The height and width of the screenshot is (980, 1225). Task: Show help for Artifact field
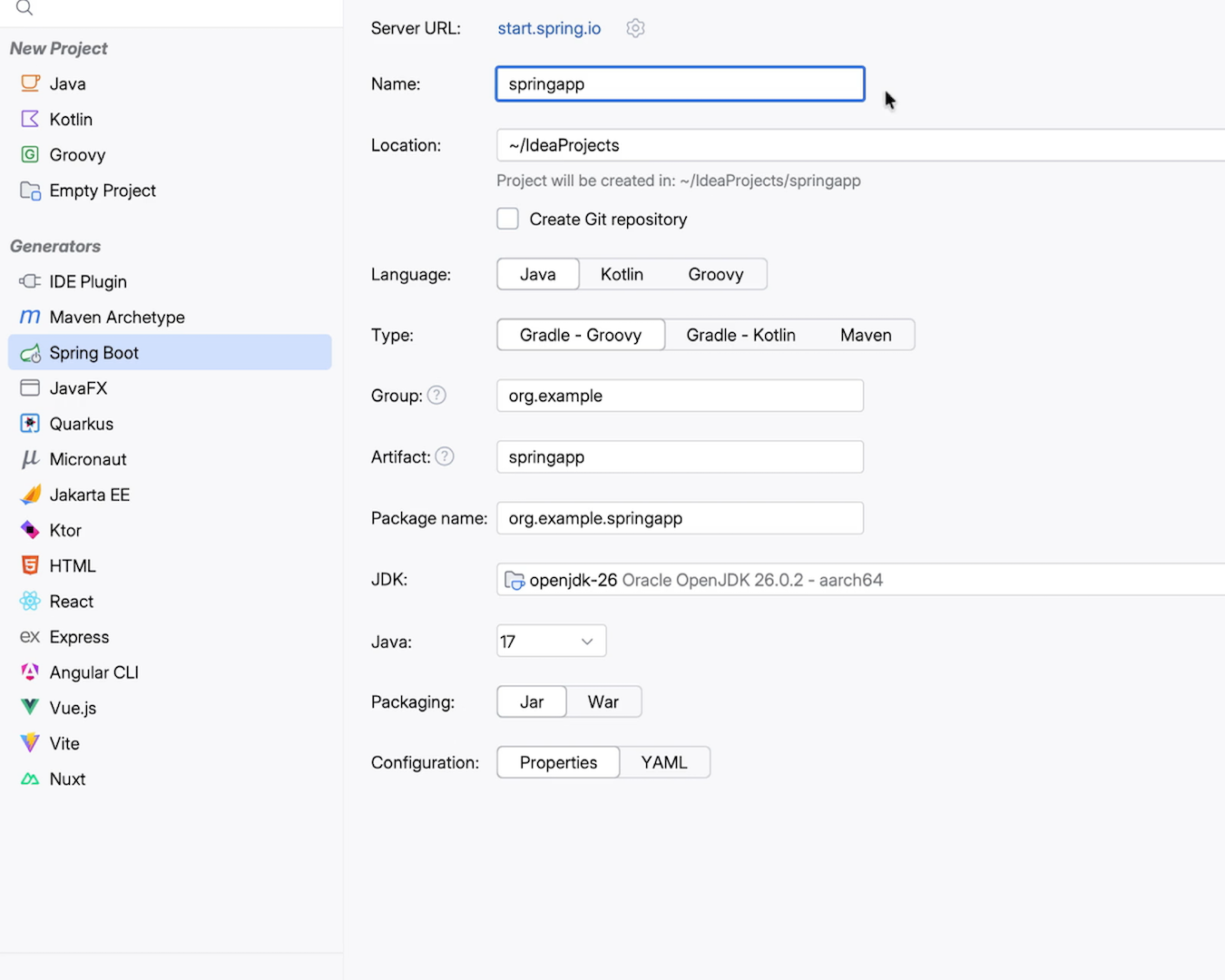[445, 457]
